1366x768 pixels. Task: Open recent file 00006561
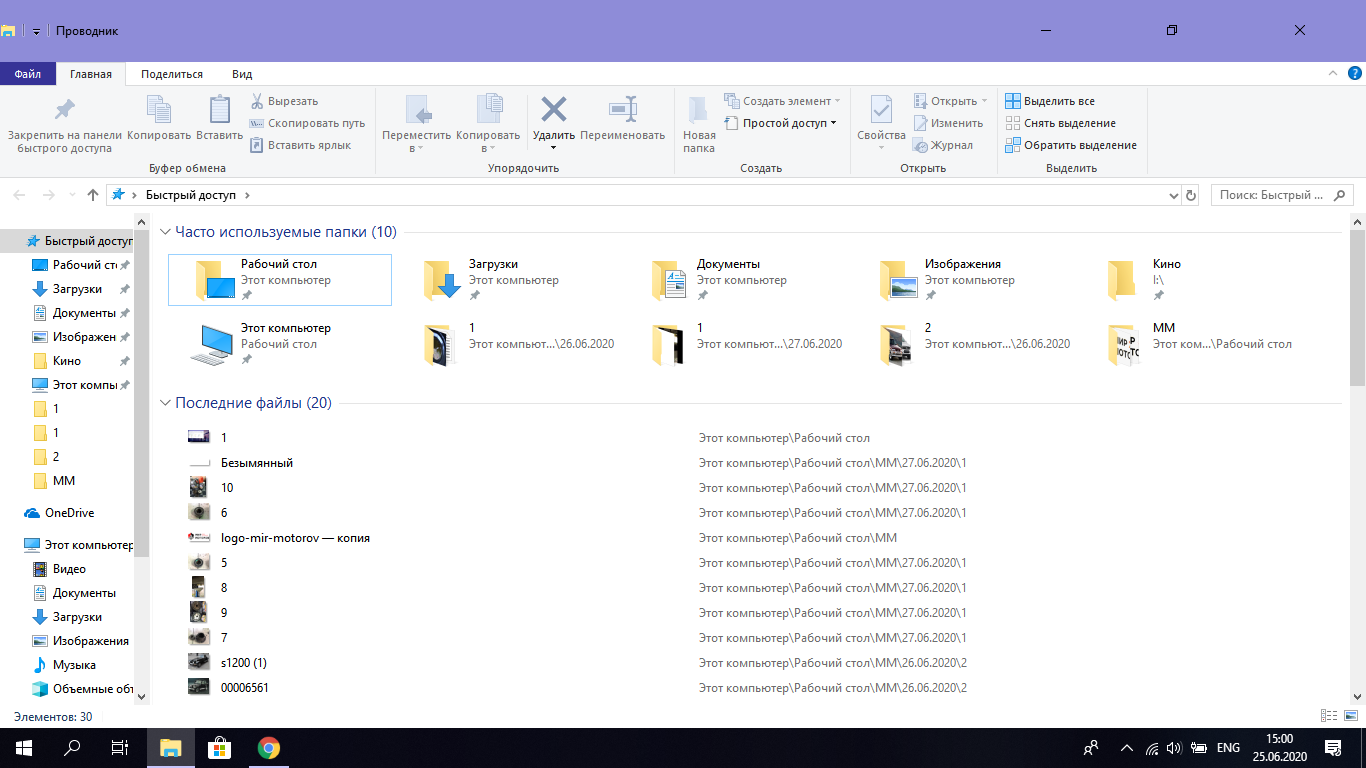point(245,688)
